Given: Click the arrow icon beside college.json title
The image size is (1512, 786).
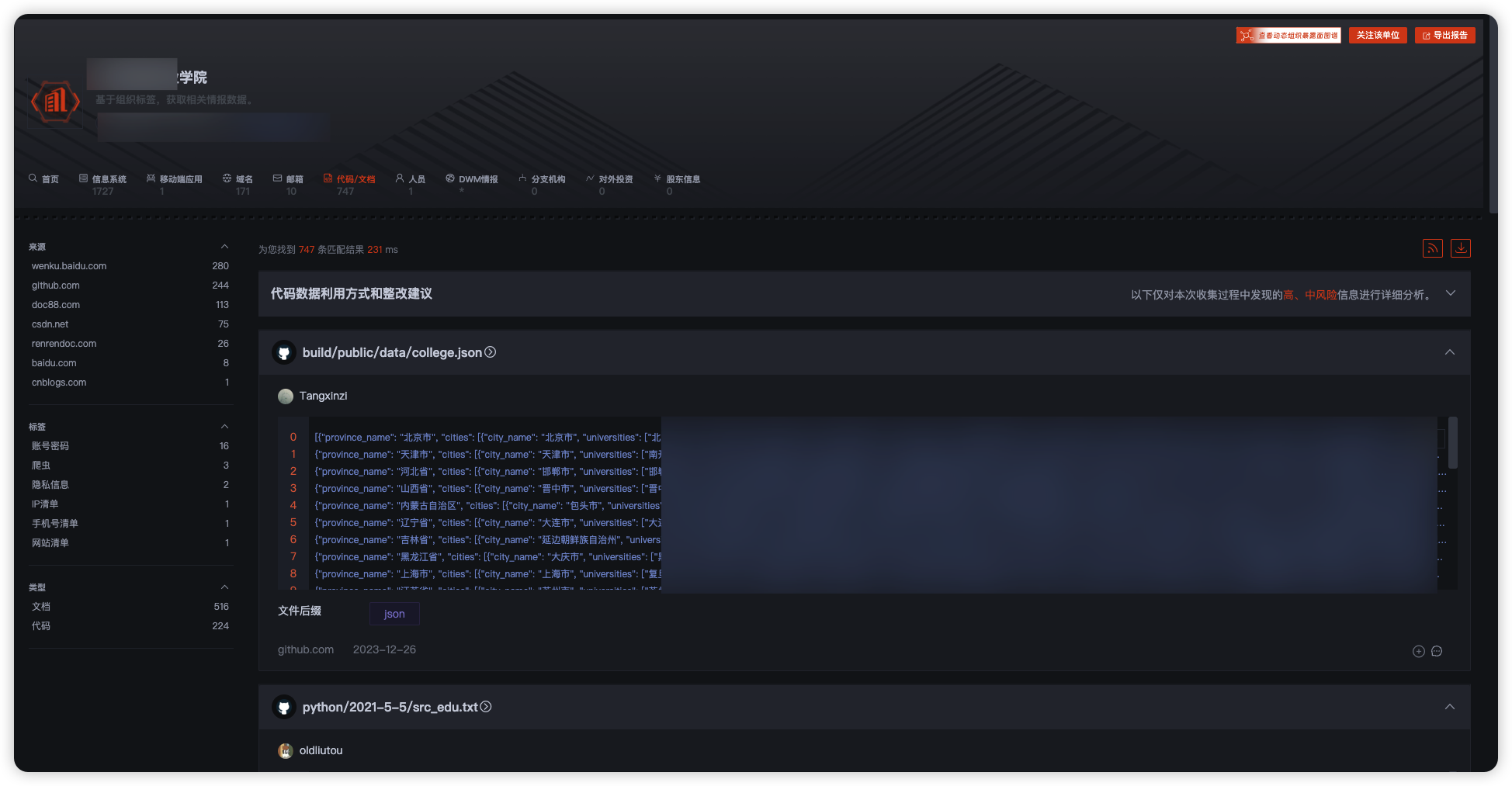Looking at the screenshot, I should [491, 352].
